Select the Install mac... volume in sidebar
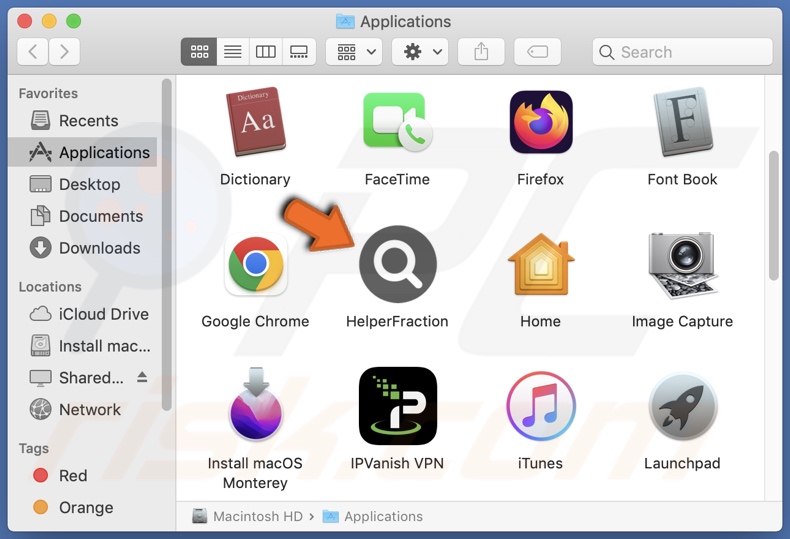The image size is (790, 539). click(83, 346)
